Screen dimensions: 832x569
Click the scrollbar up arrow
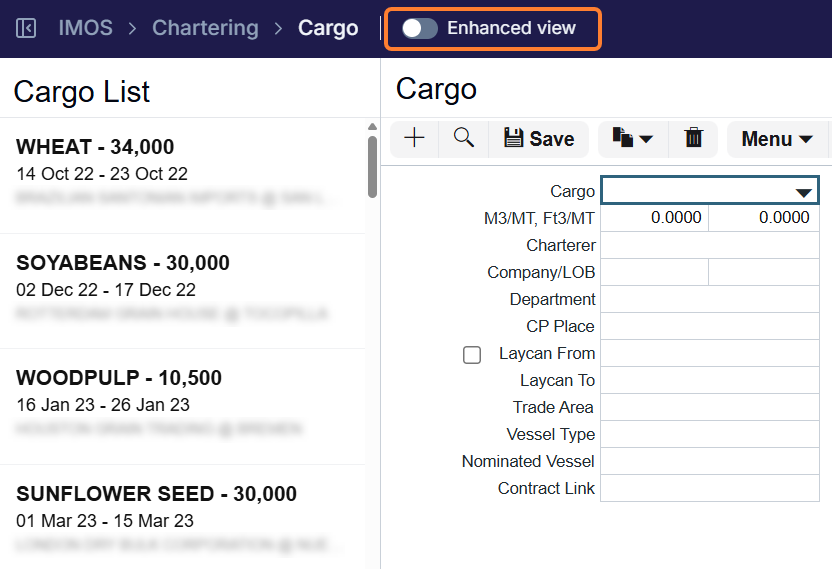point(372,127)
